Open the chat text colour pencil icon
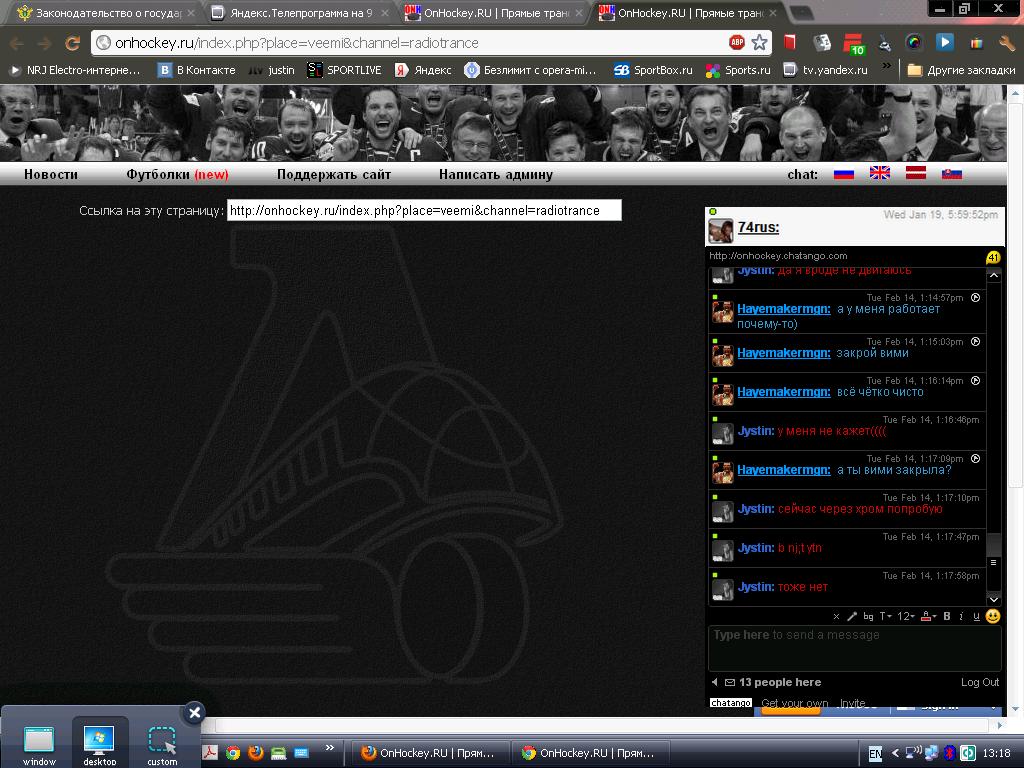Viewport: 1024px width, 768px height. coord(852,616)
